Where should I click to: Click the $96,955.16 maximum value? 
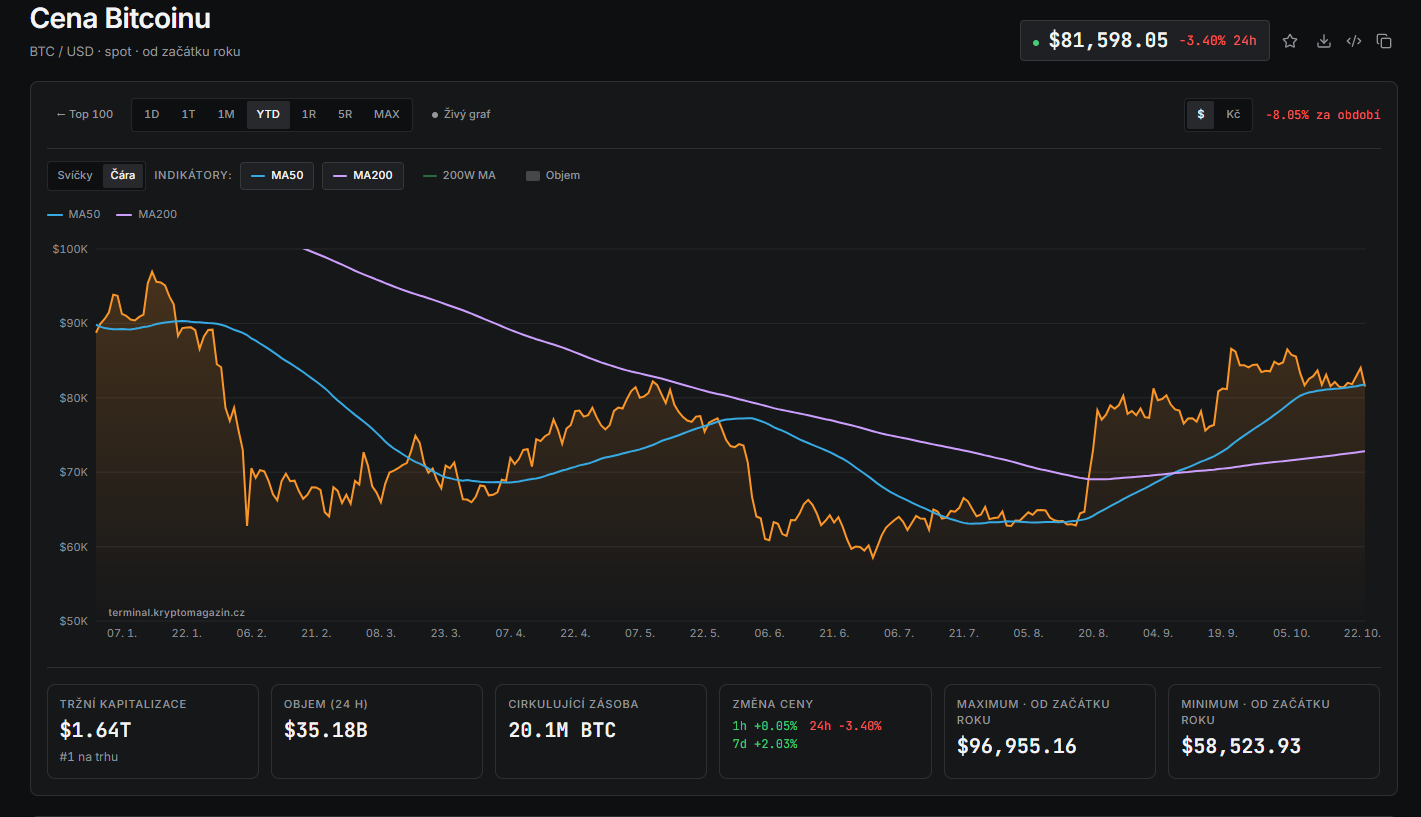click(1017, 746)
